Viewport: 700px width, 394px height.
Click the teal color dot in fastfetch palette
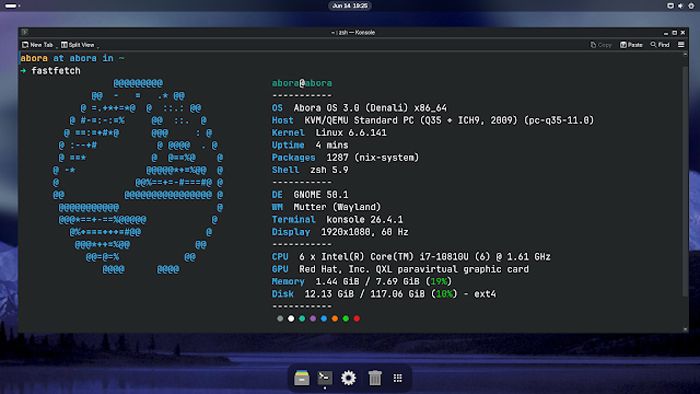pos(302,319)
